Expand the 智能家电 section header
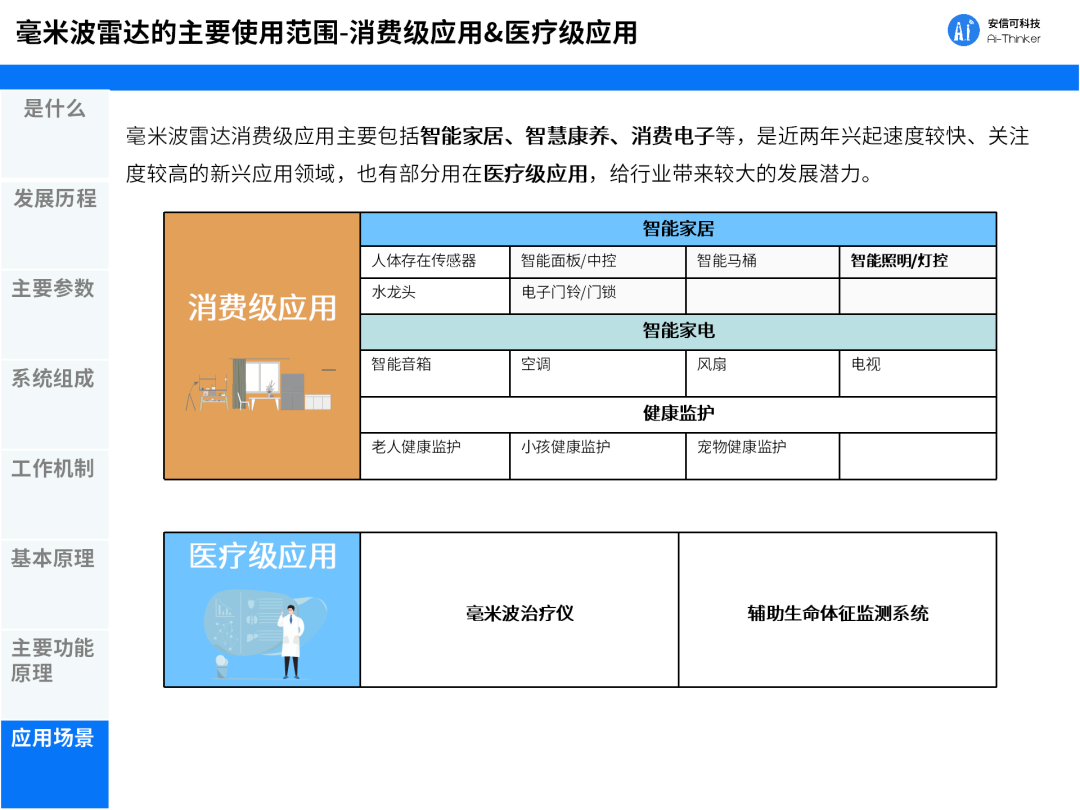 click(x=678, y=330)
